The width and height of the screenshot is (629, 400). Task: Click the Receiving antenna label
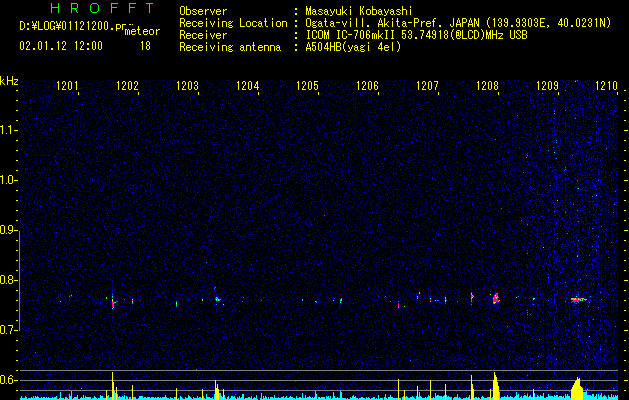tap(230, 47)
